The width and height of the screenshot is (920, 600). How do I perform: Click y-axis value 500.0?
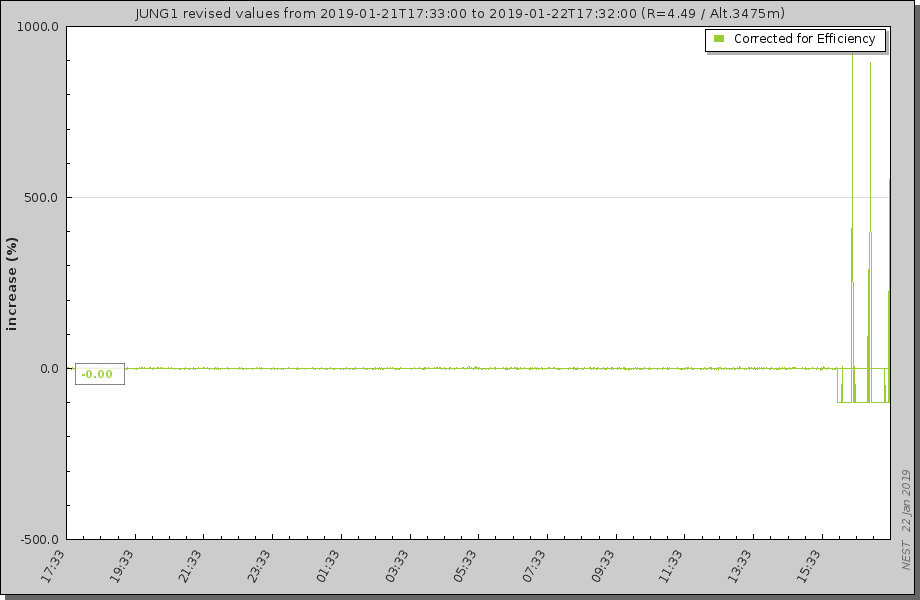coord(41,198)
